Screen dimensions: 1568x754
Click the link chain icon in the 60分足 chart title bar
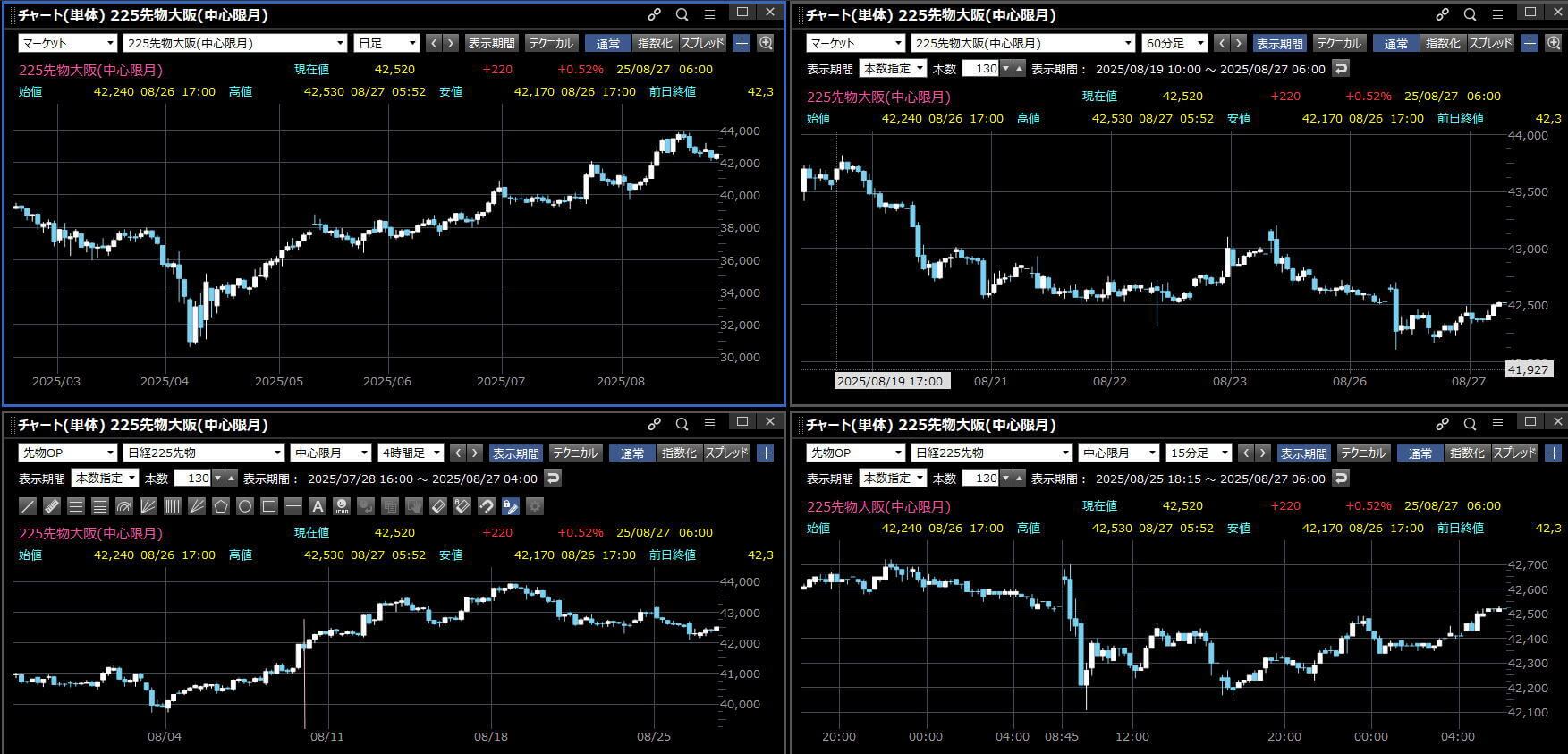point(1442,14)
